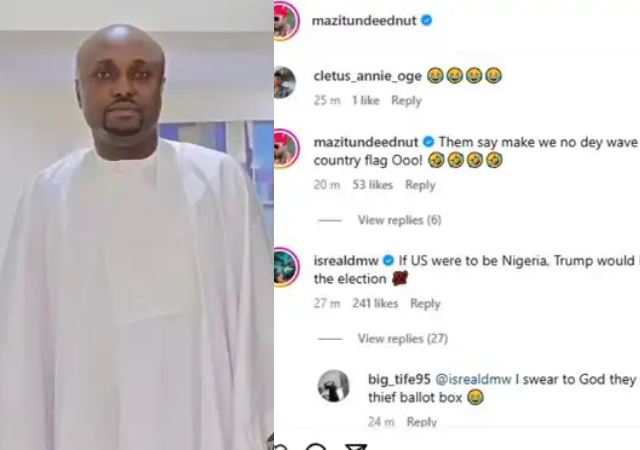Open the @isrealdmw mention link
The height and width of the screenshot is (450, 640).
pos(473,379)
